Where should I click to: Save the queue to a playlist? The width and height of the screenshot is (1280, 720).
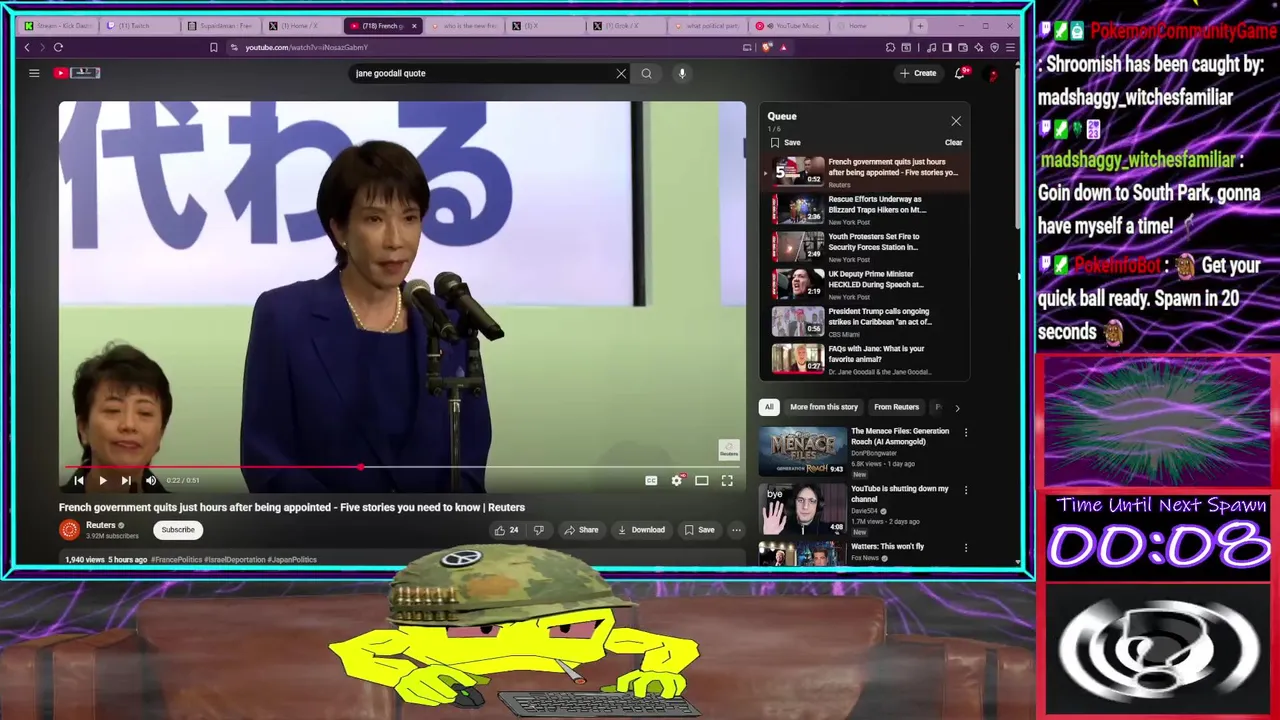785,142
